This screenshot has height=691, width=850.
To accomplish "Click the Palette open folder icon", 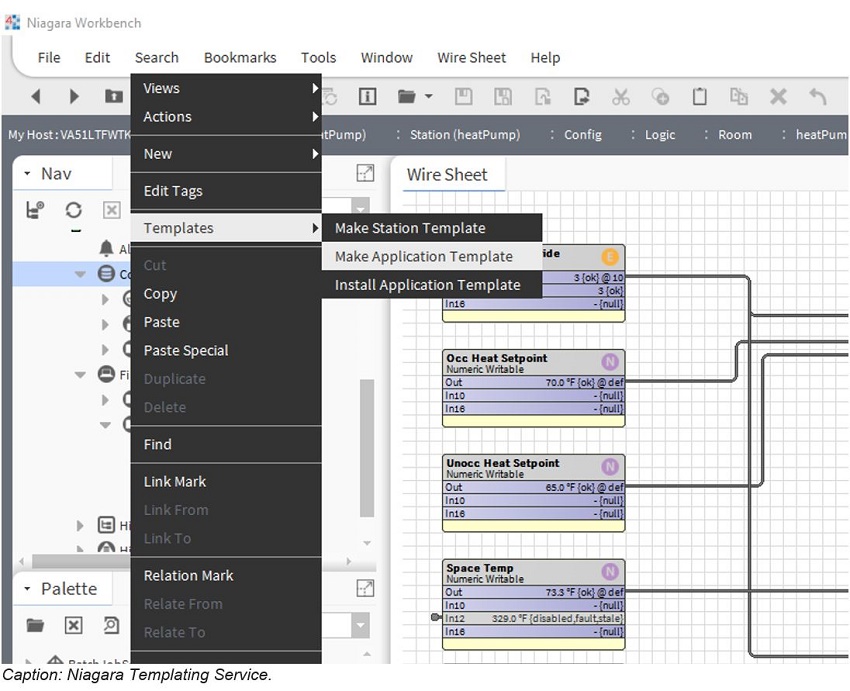I will (35, 625).
